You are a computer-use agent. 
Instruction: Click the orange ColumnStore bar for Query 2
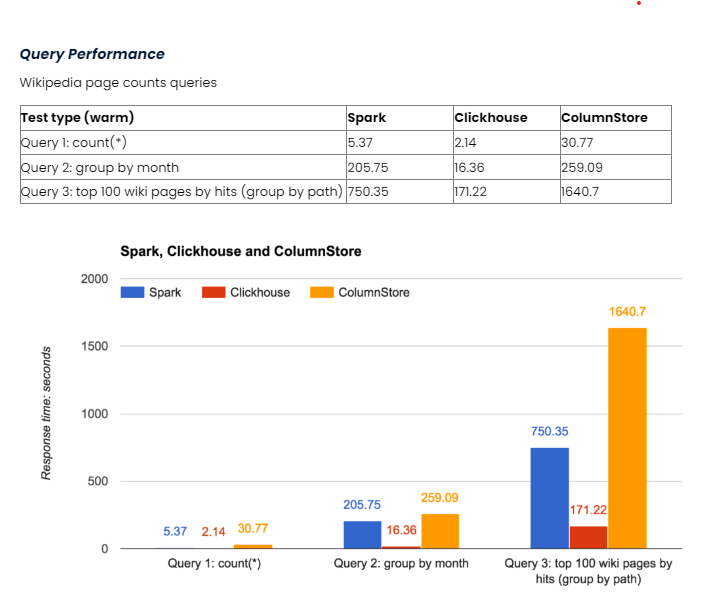pos(440,531)
